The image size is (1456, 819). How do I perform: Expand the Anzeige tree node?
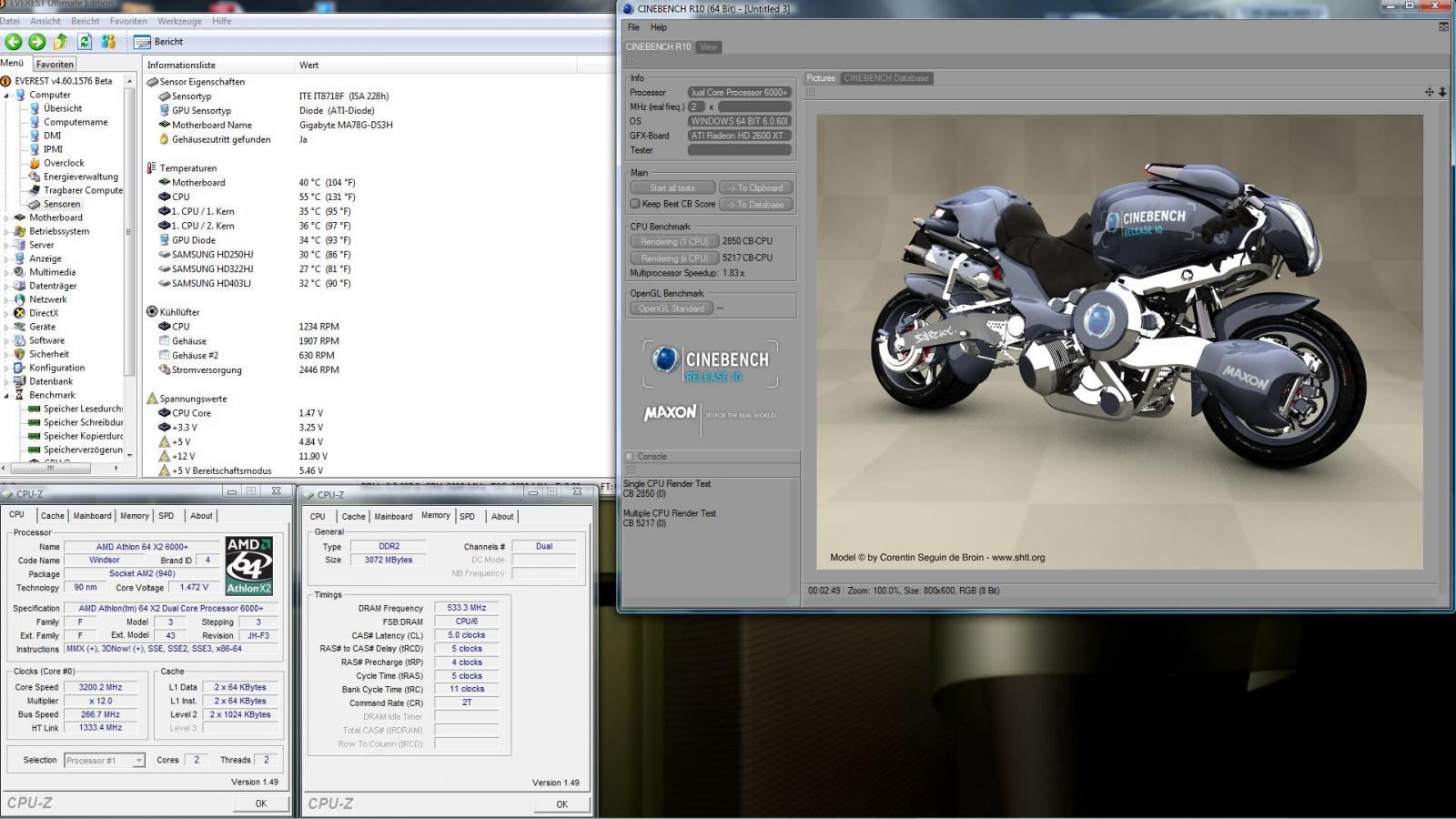pyautogui.click(x=7, y=258)
